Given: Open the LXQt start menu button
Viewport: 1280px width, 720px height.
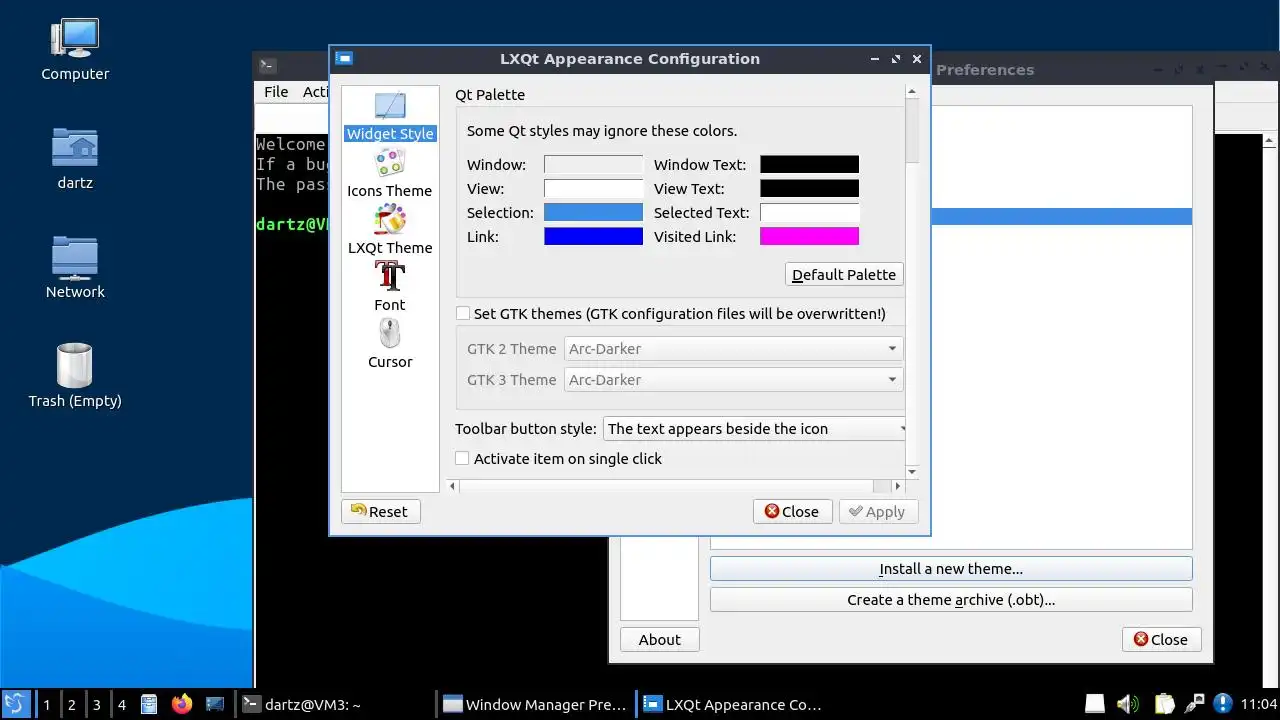Looking at the screenshot, I should [15, 704].
